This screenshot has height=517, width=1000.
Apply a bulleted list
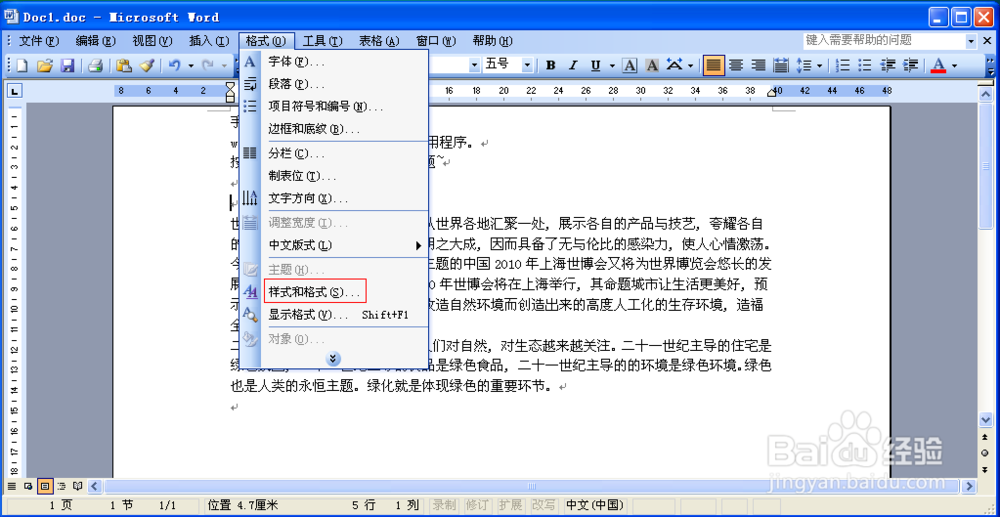(x=865, y=65)
